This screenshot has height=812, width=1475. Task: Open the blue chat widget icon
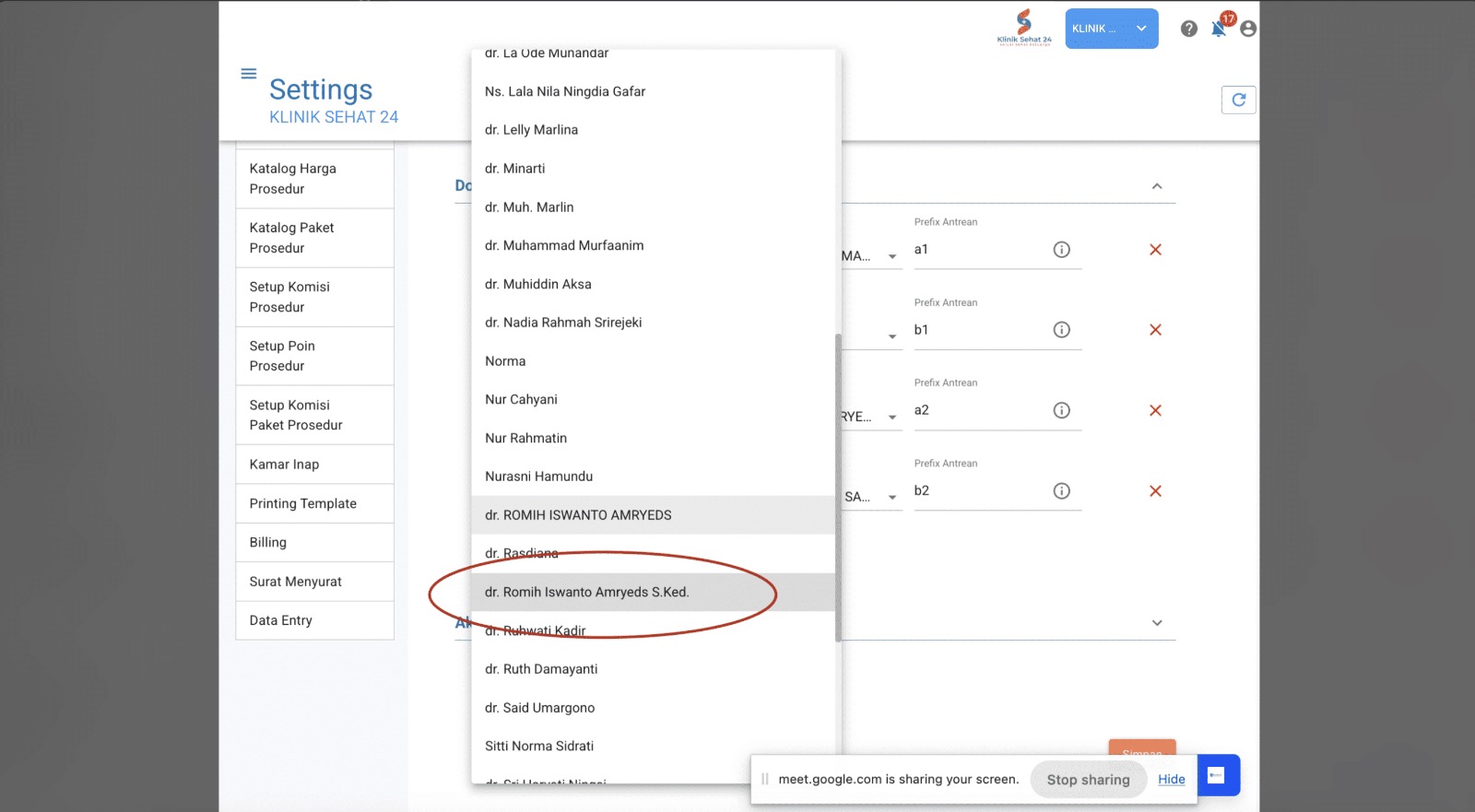[x=1217, y=775]
